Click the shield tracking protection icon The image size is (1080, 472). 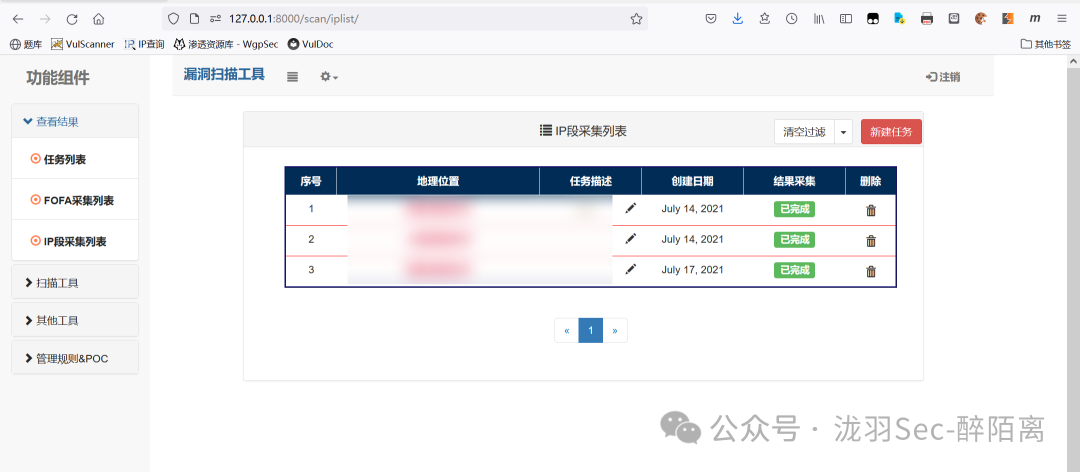click(x=174, y=19)
